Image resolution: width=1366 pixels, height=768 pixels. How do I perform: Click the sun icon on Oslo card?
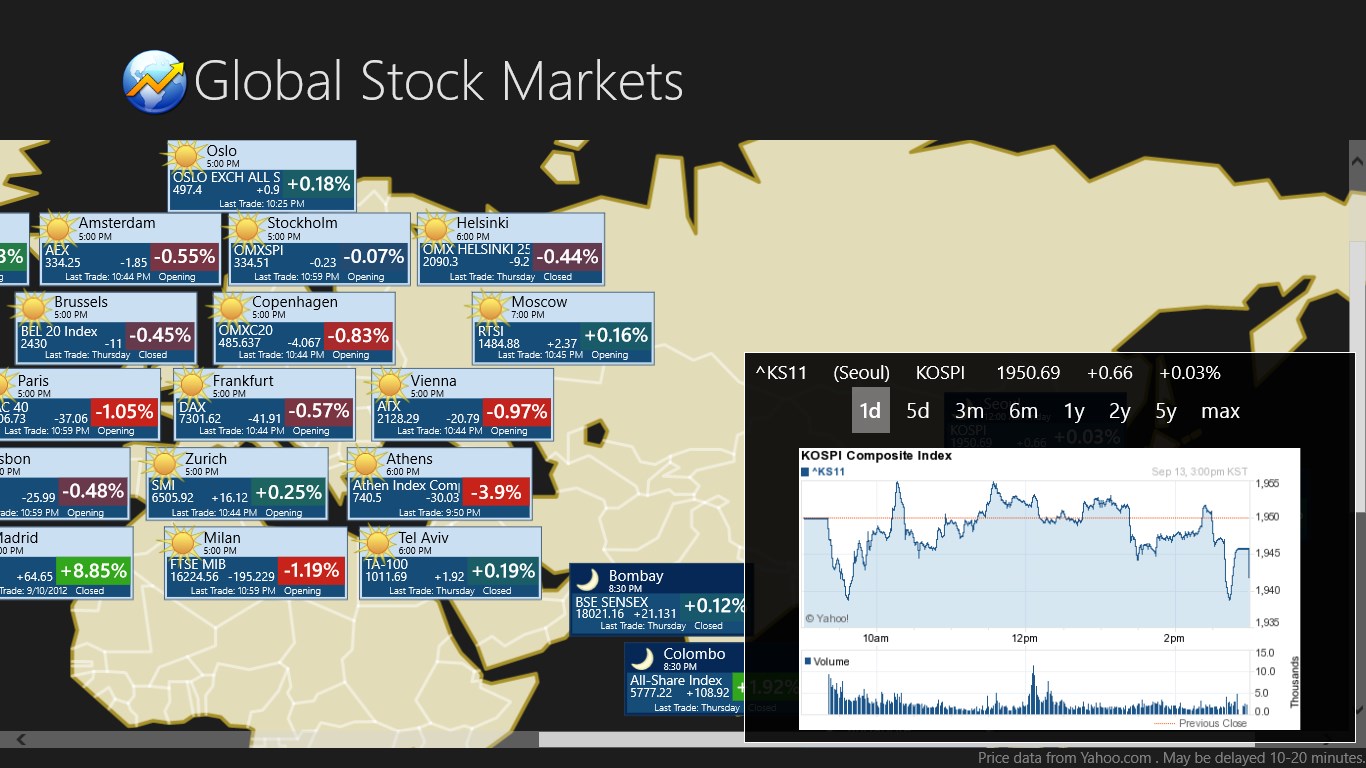[x=186, y=157]
